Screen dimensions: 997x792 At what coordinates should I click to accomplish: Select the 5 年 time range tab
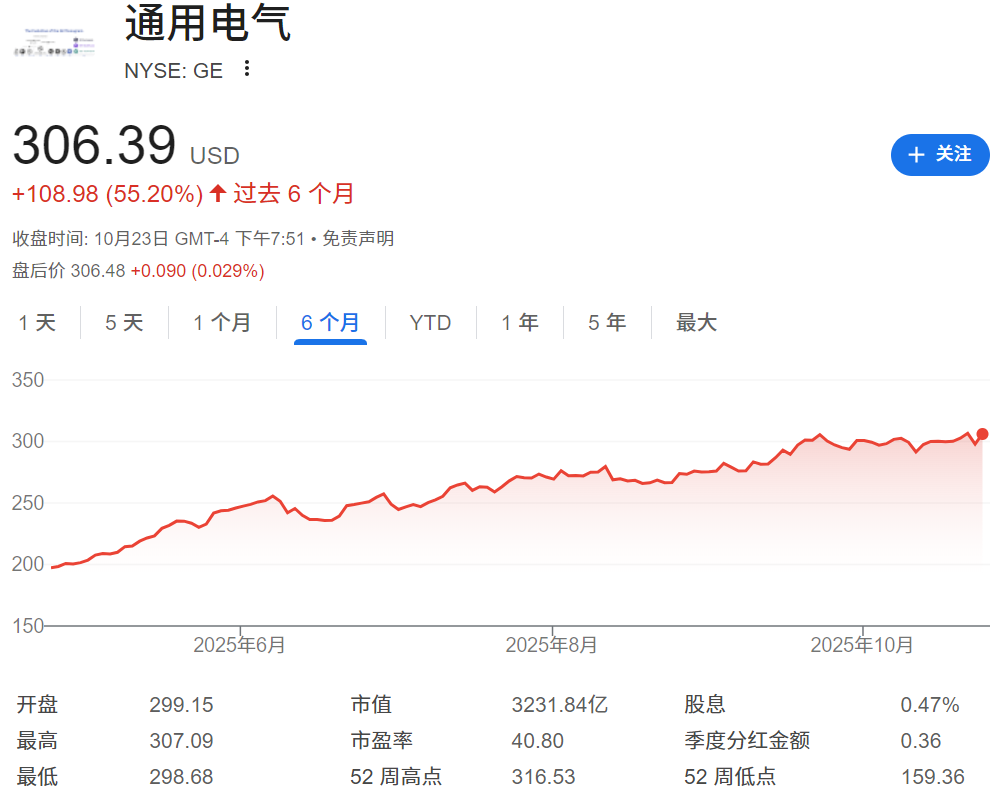[x=607, y=323]
